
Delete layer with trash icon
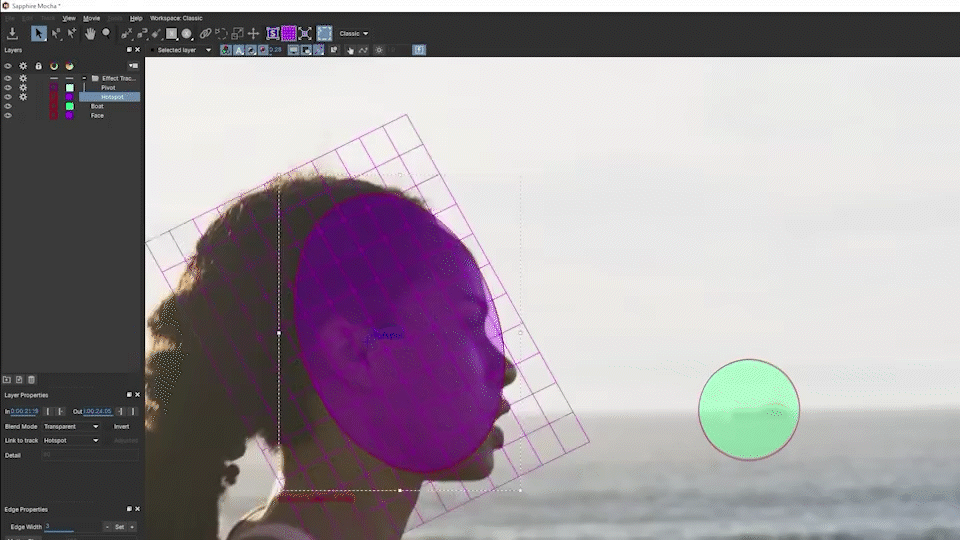[31, 380]
